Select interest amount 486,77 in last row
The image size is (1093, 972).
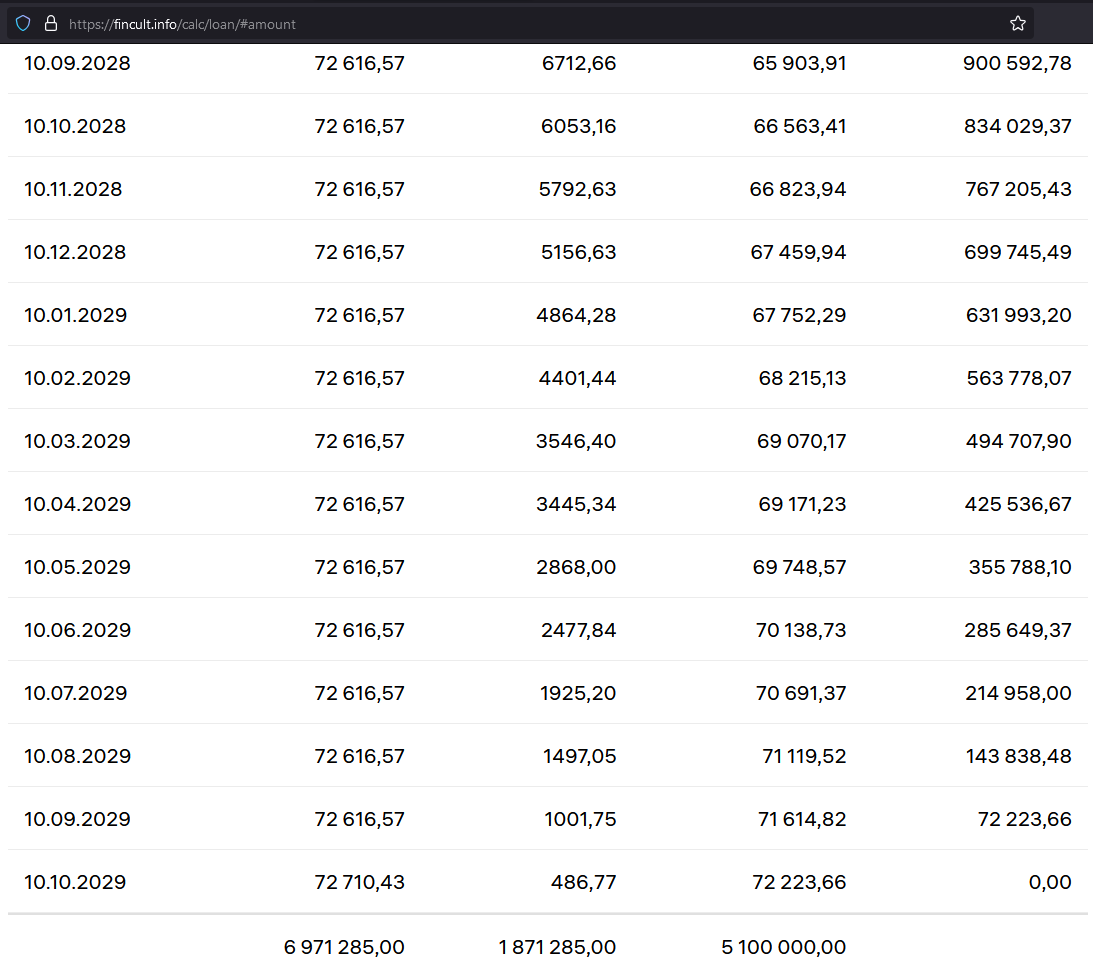[x=583, y=882]
